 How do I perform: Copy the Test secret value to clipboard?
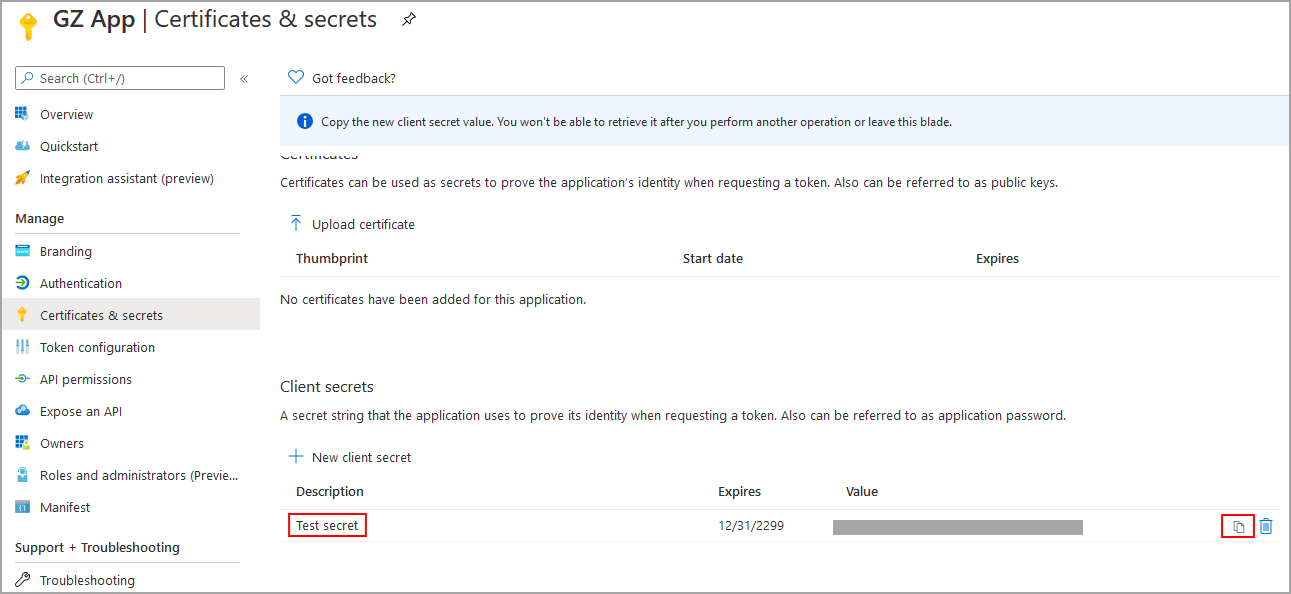pyautogui.click(x=1238, y=526)
